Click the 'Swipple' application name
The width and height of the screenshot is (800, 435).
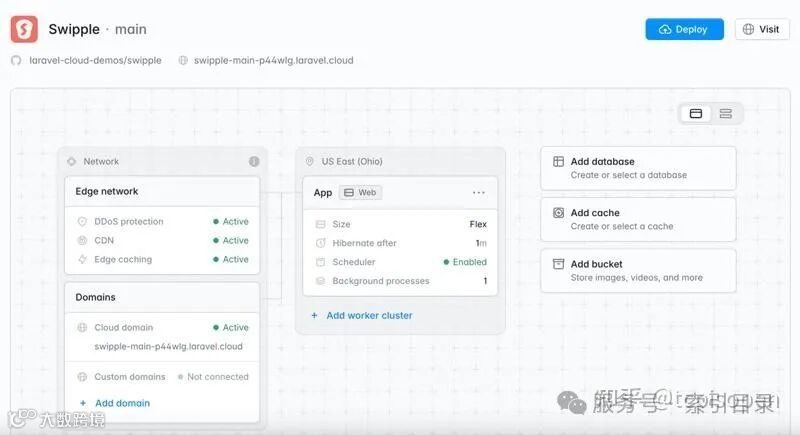(74, 29)
